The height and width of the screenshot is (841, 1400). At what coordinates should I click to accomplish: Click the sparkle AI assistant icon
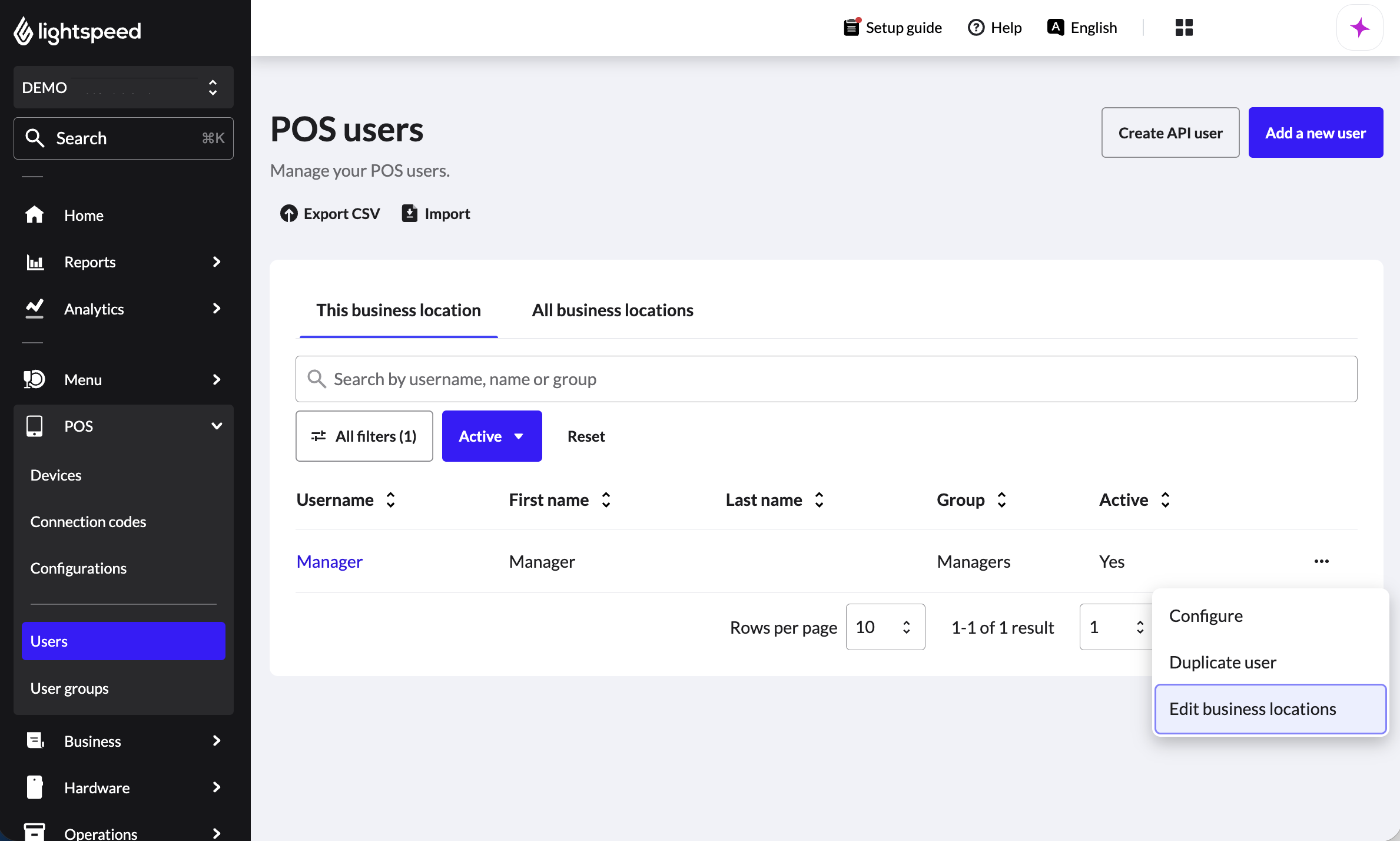click(x=1360, y=28)
